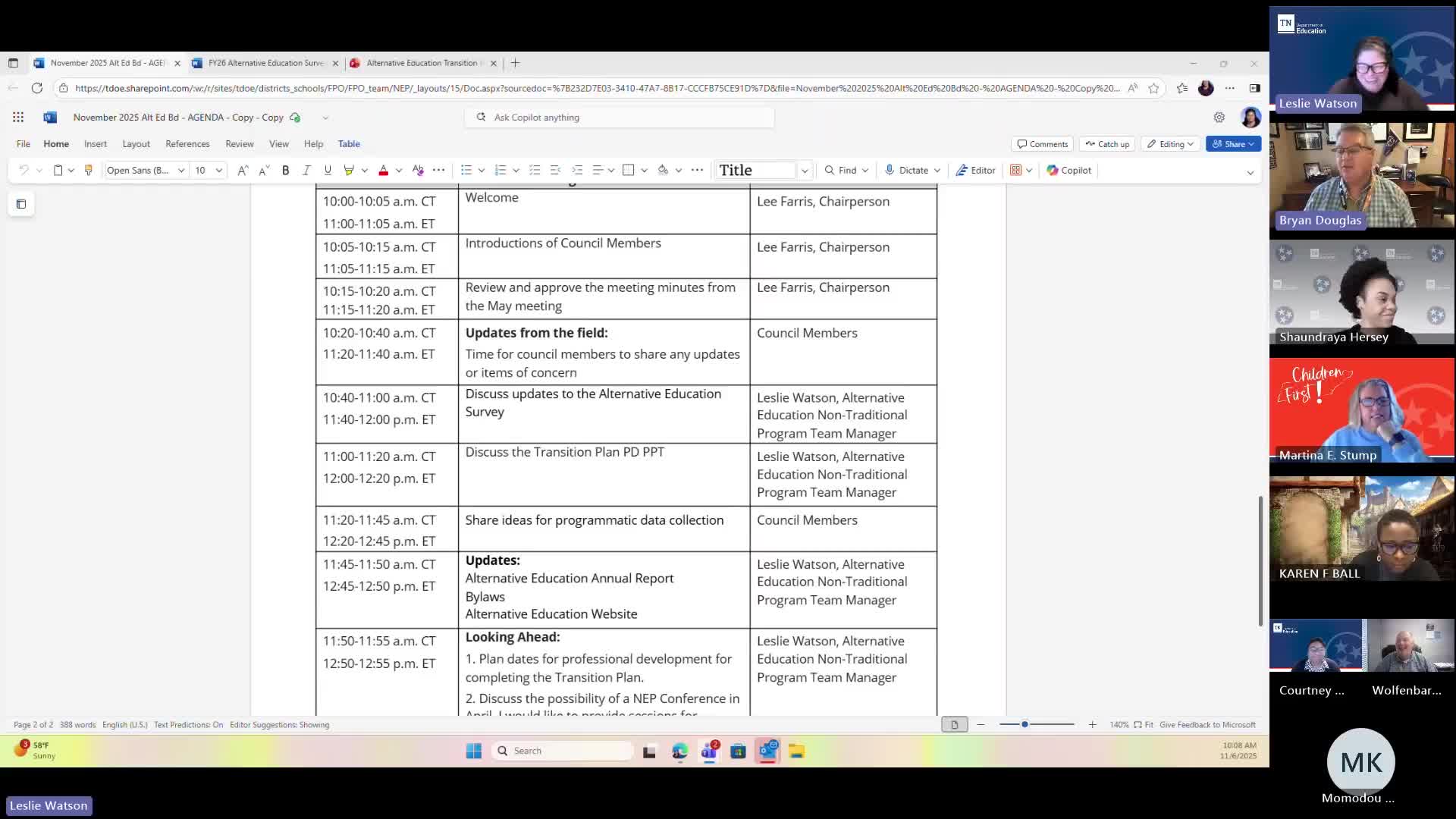Switch to the FY26 Alternative Education Survey tab
This screenshot has height=819, width=1456.
click(265, 63)
